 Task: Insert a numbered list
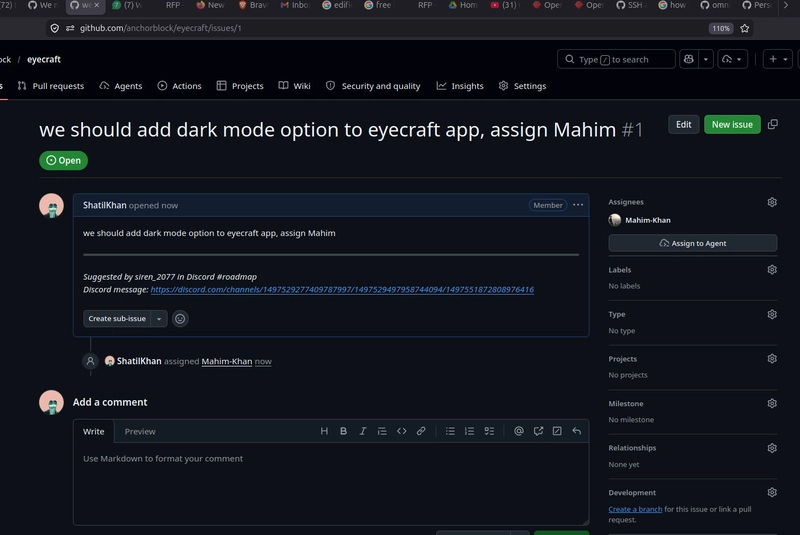(x=469, y=431)
